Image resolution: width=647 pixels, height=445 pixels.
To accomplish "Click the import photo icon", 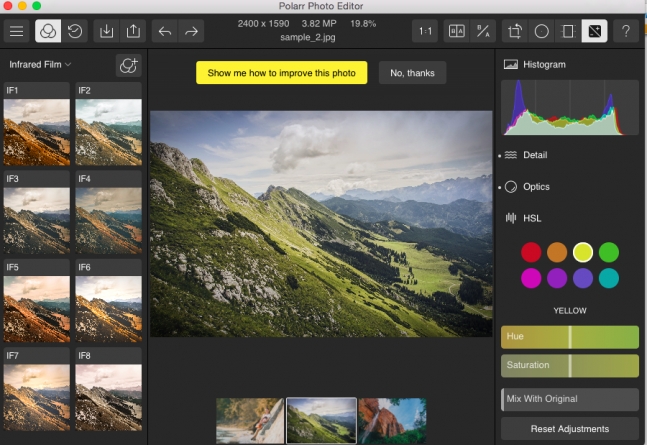I will point(106,31).
